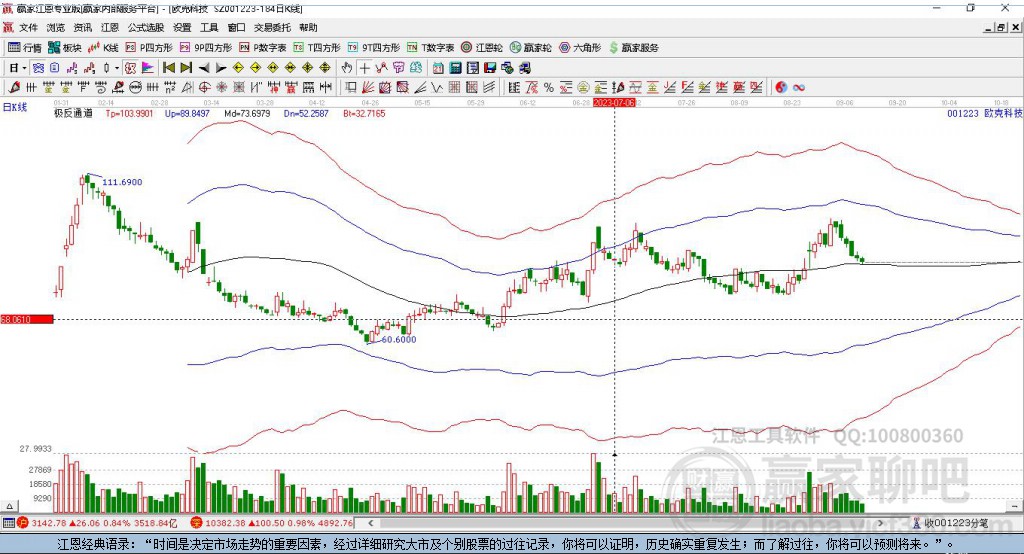The image size is (1024, 554).
Task: Click the yin-yang symbol icon
Action: tap(780, 87)
